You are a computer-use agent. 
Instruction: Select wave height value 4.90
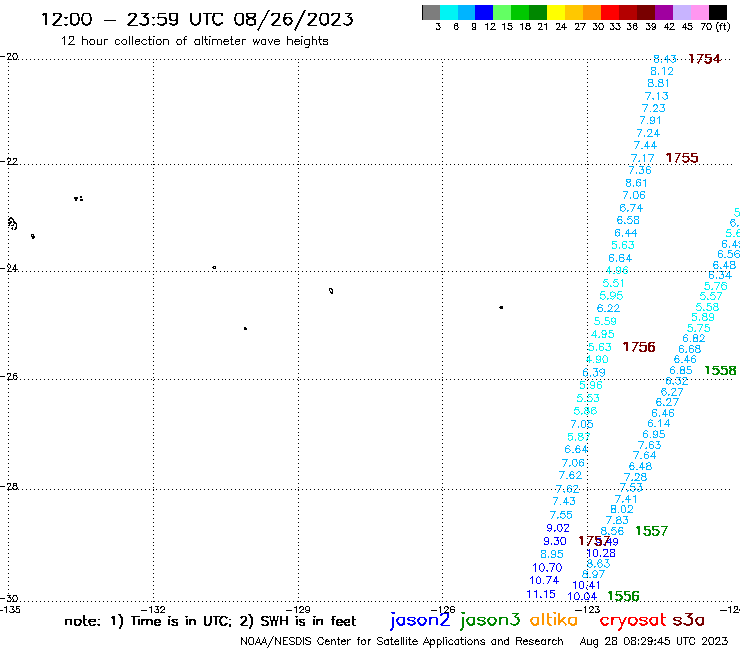[x=597, y=359]
